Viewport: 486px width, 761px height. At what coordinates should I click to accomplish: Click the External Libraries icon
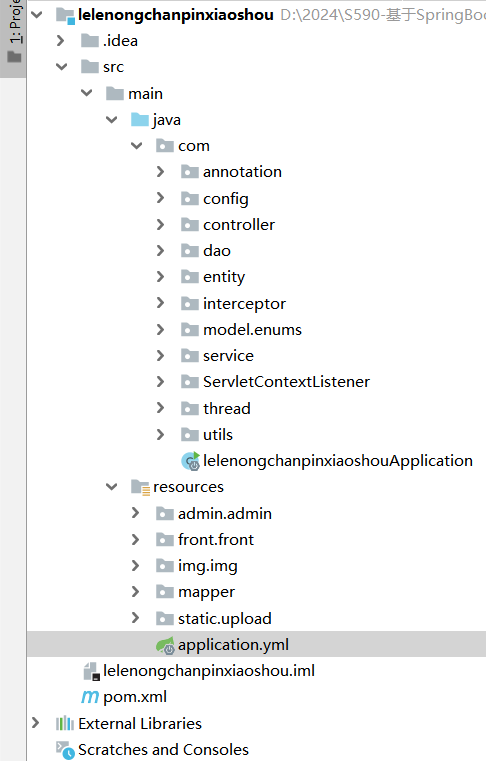point(65,724)
